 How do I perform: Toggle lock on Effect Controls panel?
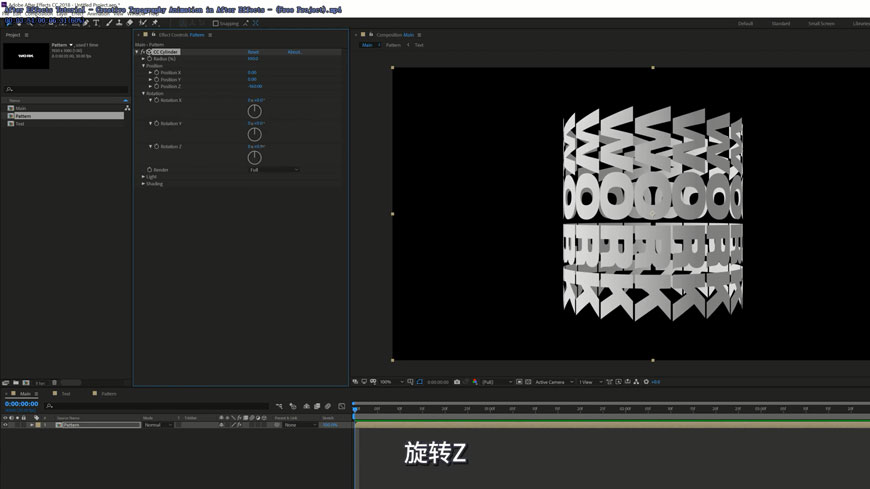[154, 34]
